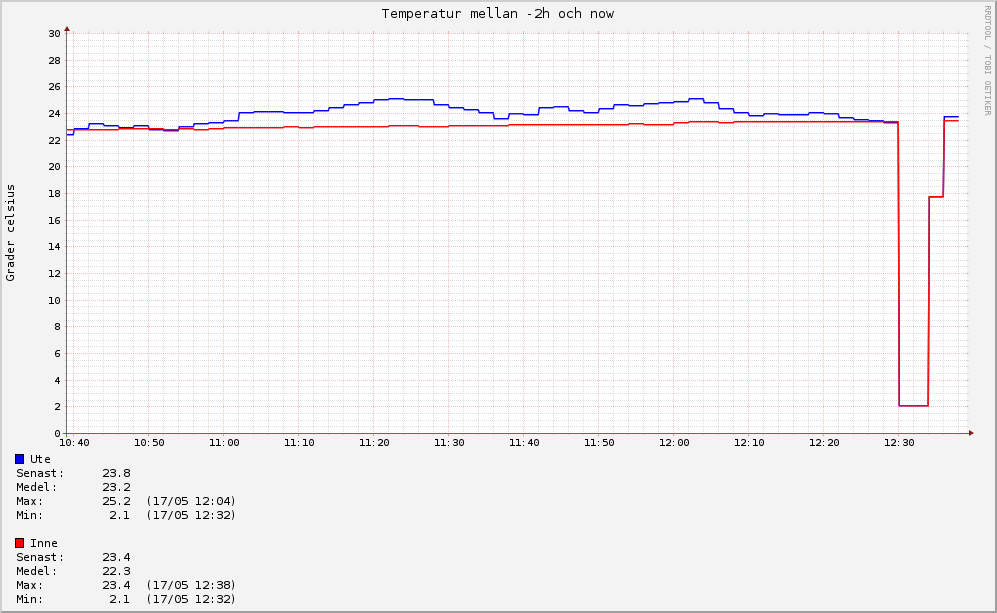Click the red Inne legend color swatch
This screenshot has width=997, height=613.
tap(20, 543)
